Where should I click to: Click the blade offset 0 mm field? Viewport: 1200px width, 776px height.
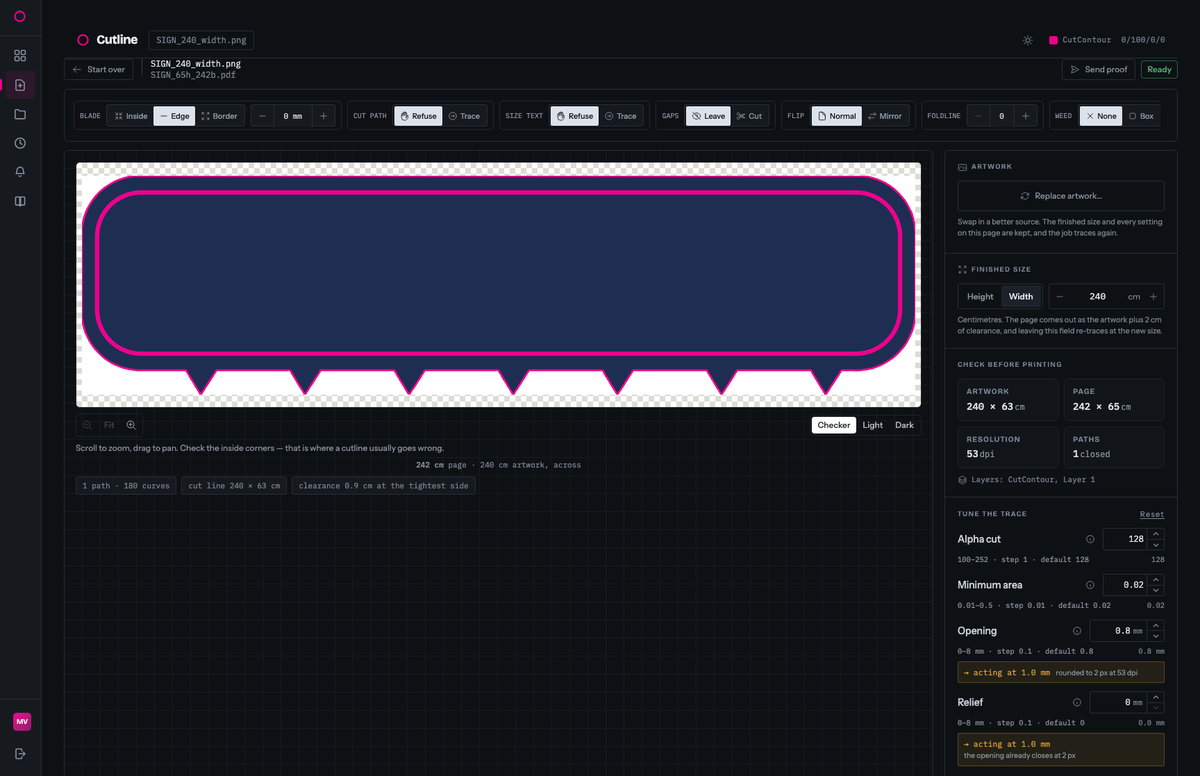click(293, 116)
